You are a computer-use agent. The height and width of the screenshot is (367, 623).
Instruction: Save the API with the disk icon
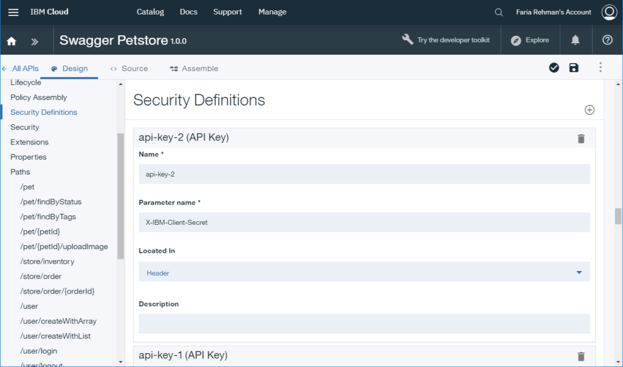click(x=574, y=68)
